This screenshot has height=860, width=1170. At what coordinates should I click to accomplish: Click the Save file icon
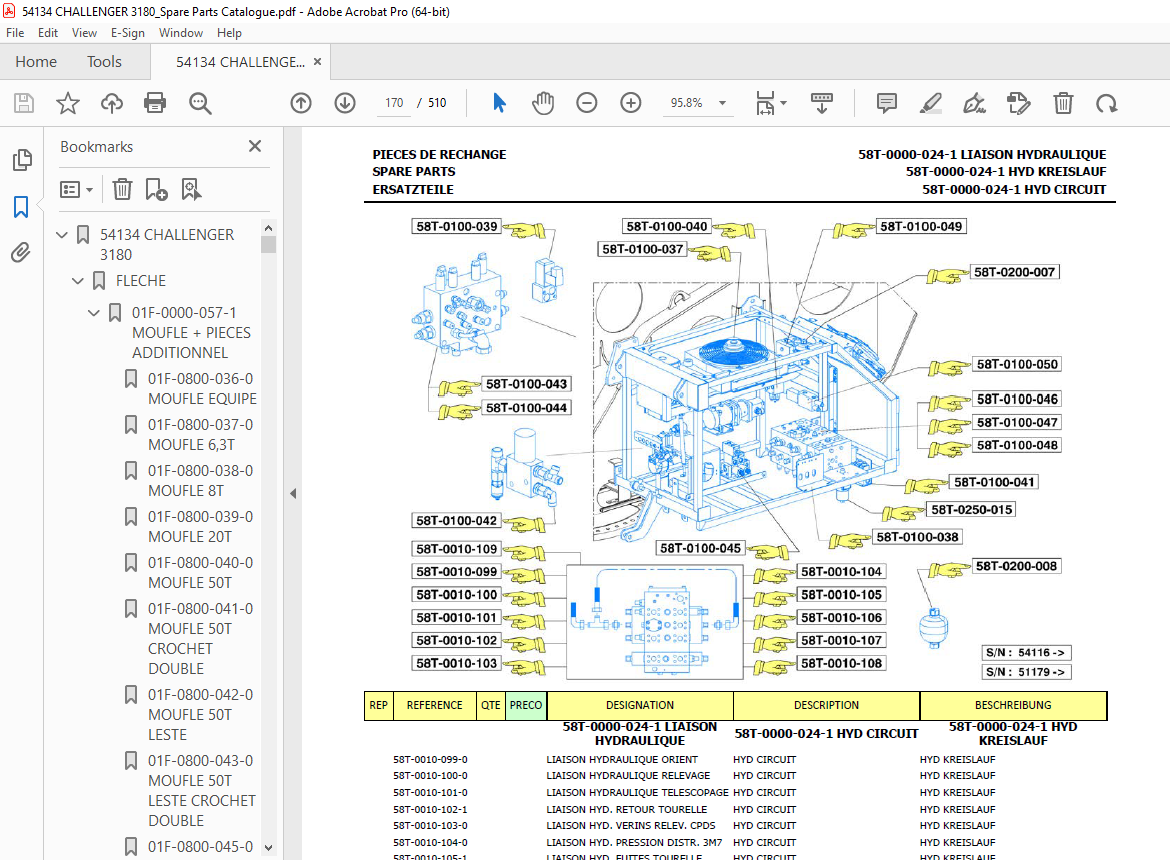24,103
